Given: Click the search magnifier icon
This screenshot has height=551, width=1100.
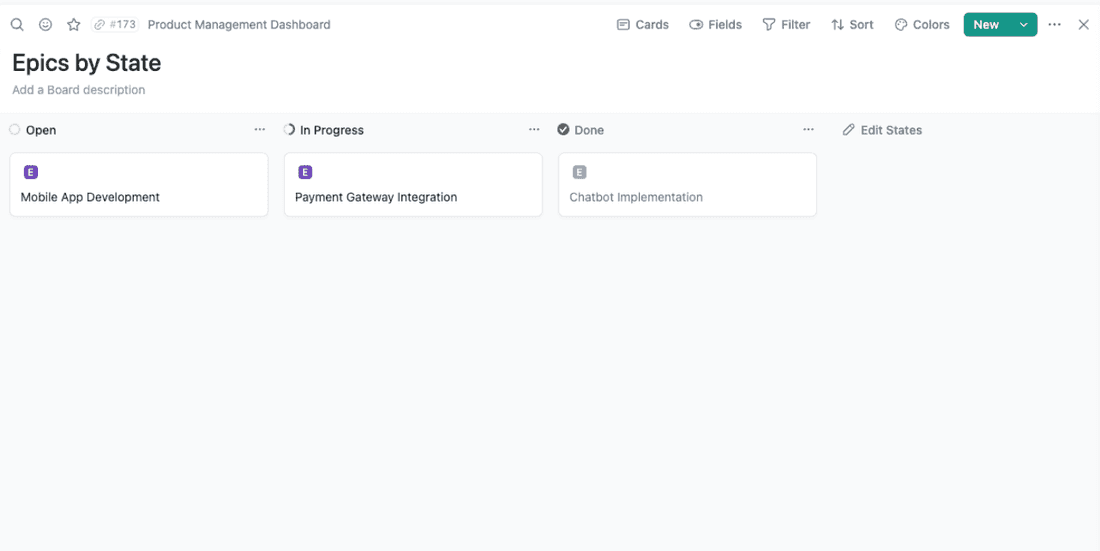Looking at the screenshot, I should coord(17,25).
